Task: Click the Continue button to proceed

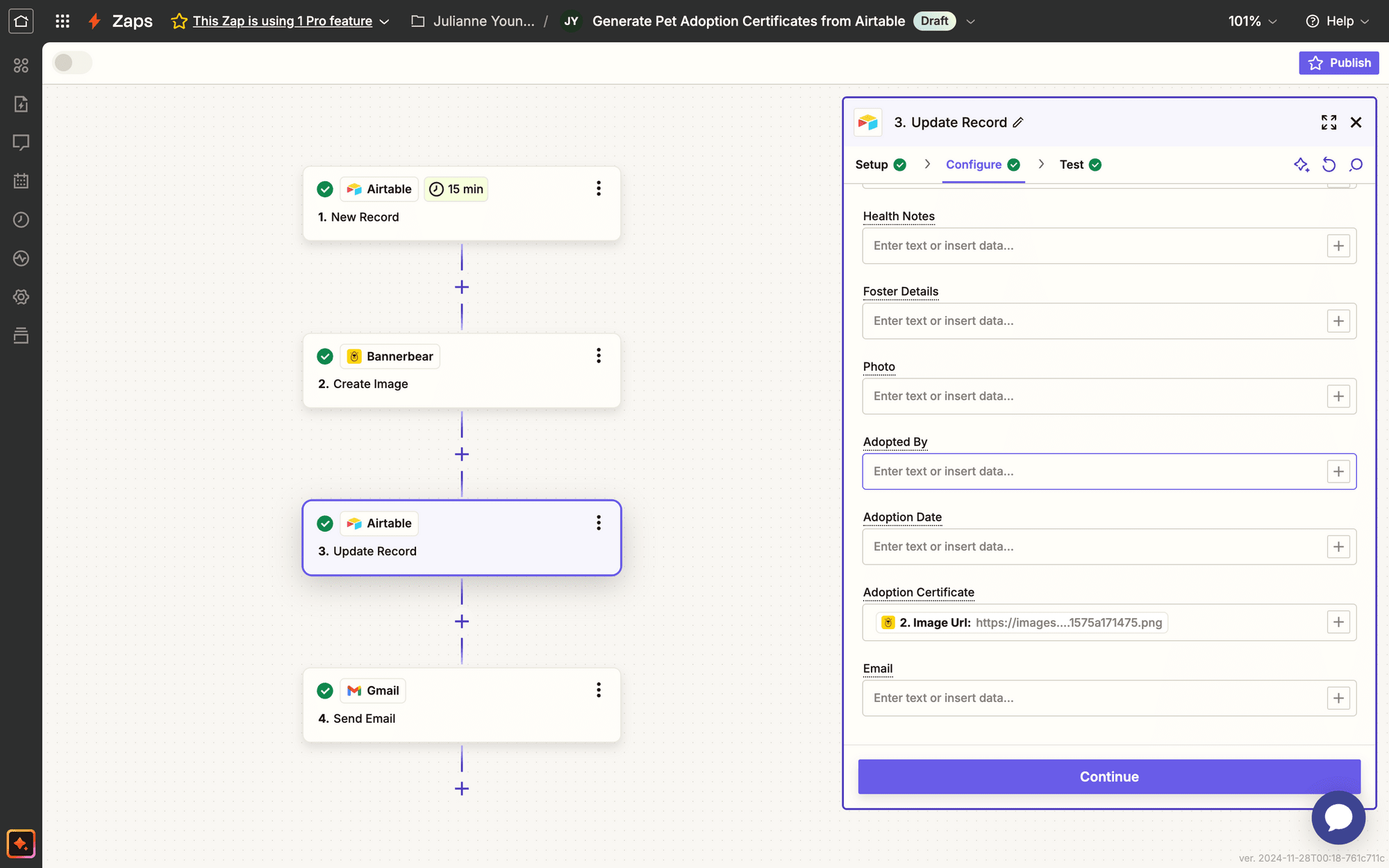Action: click(1108, 776)
